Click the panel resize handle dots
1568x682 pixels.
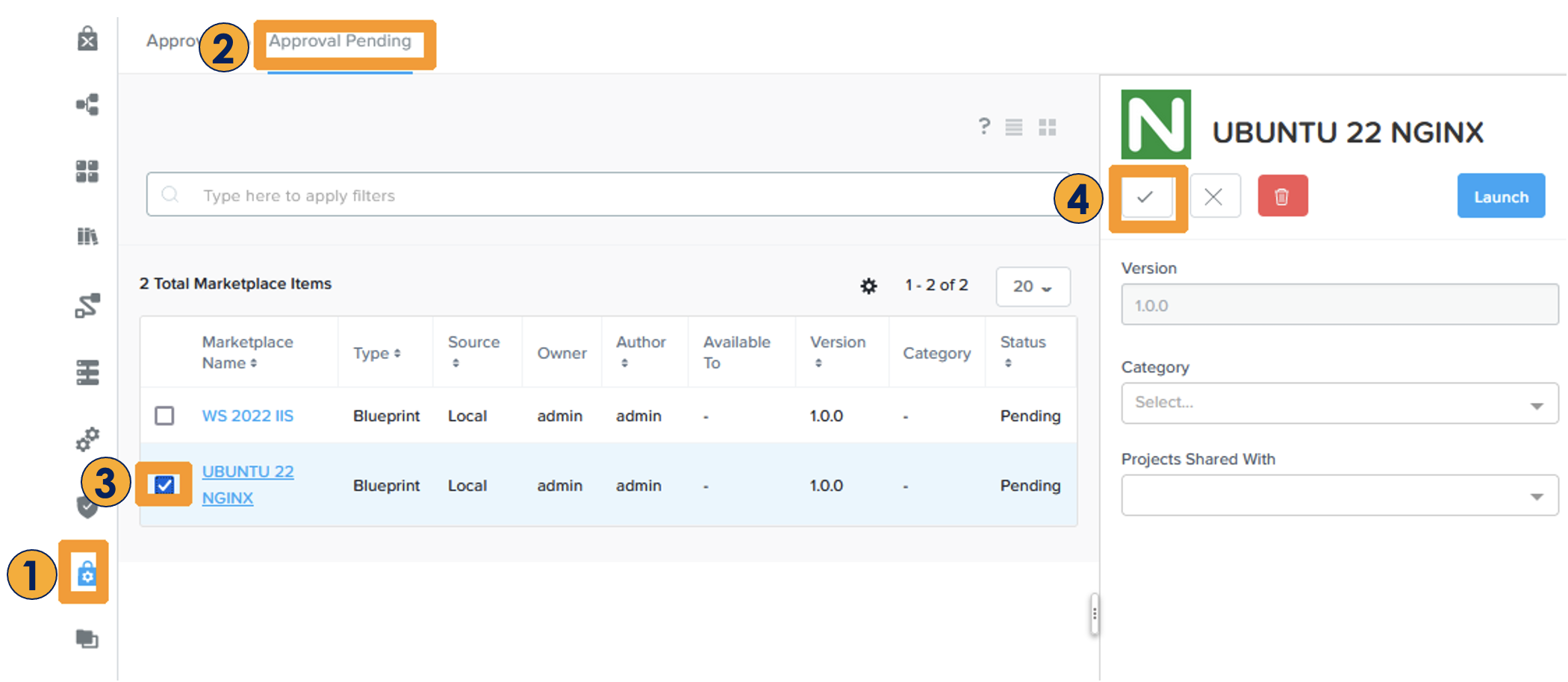pyautogui.click(x=1095, y=614)
